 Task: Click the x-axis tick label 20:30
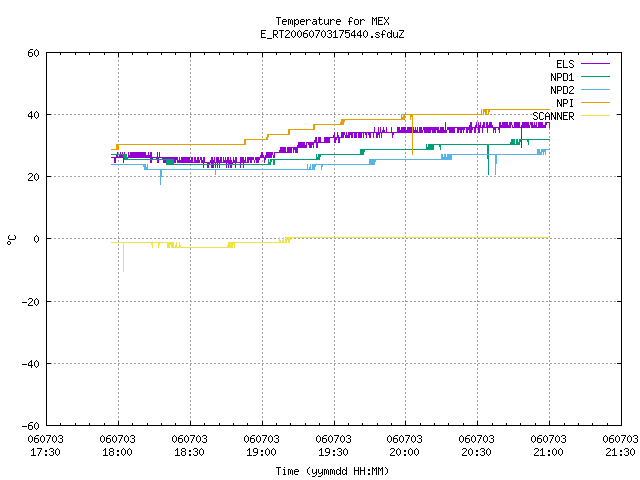[x=476, y=452]
